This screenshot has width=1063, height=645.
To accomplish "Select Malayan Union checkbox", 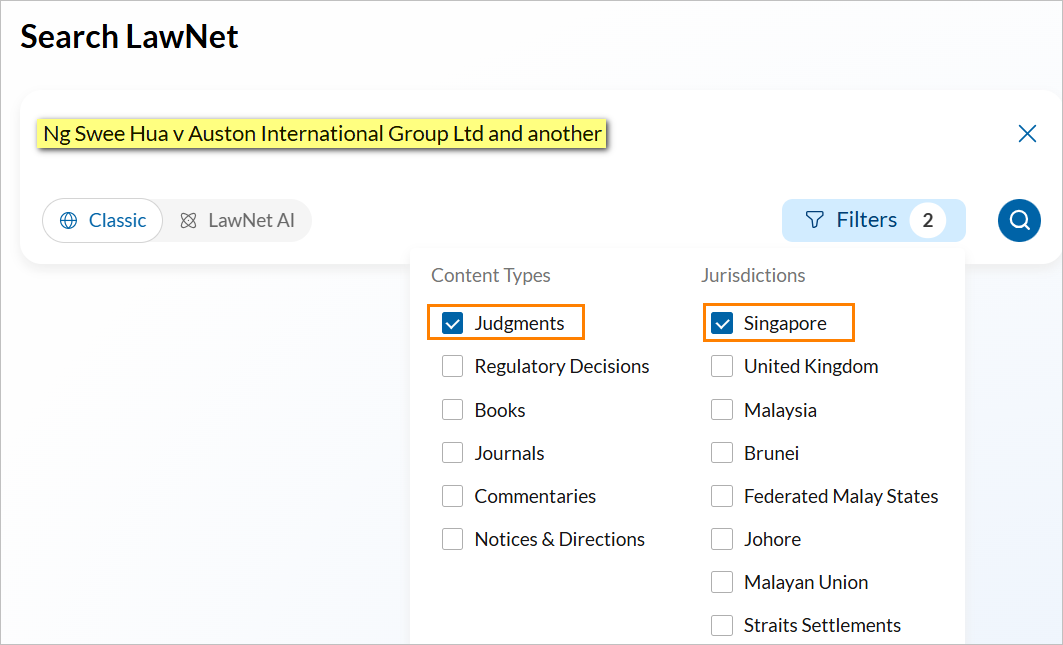I will pyautogui.click(x=722, y=582).
